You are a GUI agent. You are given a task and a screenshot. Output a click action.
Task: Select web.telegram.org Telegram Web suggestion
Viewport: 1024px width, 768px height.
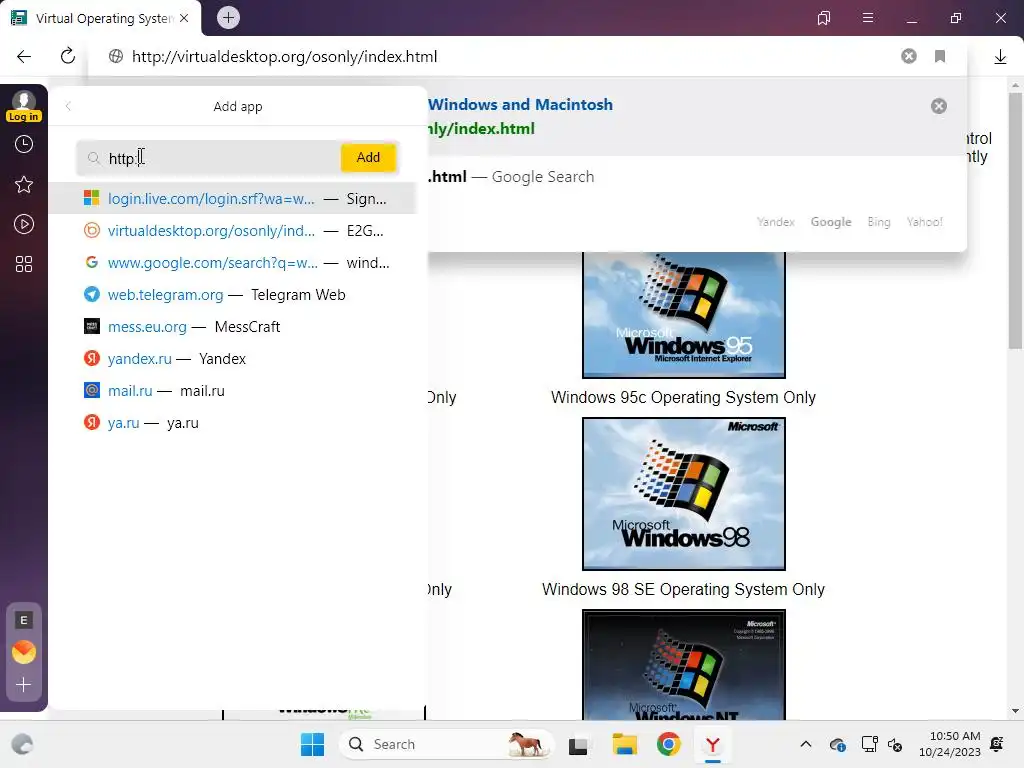tap(232, 295)
